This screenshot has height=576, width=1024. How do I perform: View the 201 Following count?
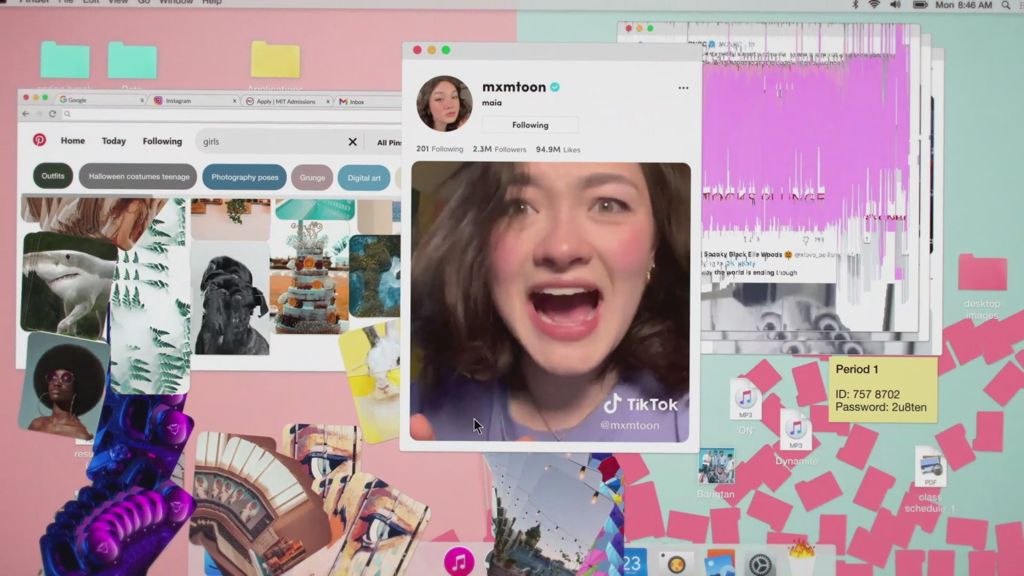tap(440, 149)
